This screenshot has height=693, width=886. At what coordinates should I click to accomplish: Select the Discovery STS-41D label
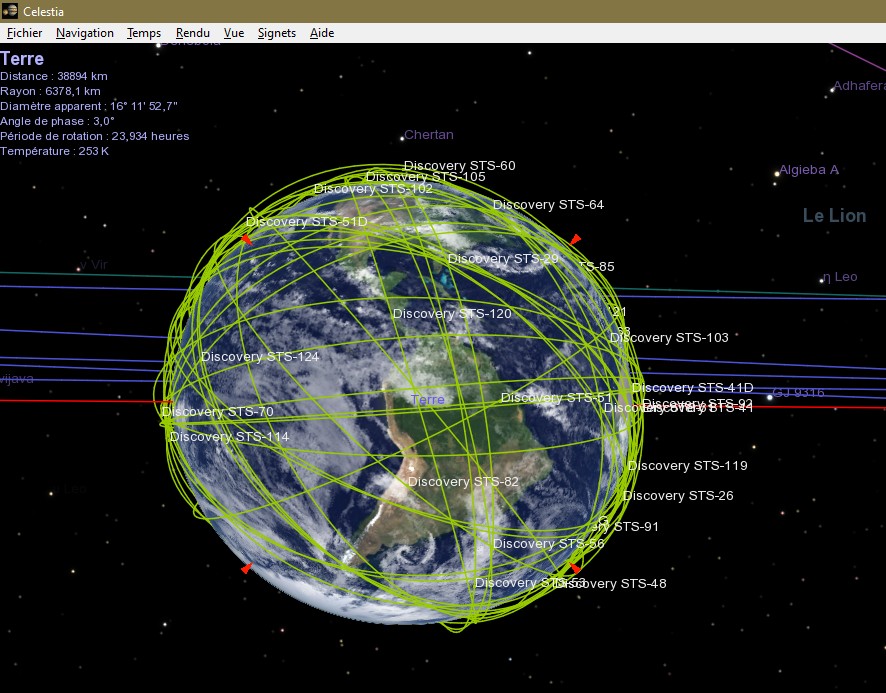(692, 388)
